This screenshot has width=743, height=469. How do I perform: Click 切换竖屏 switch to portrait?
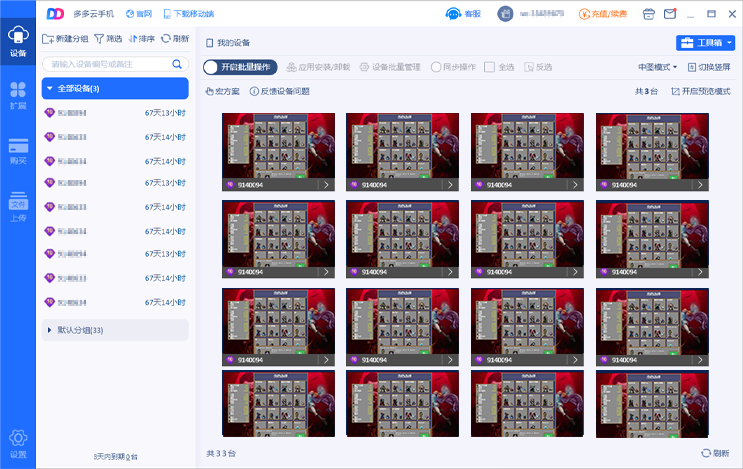click(709, 67)
